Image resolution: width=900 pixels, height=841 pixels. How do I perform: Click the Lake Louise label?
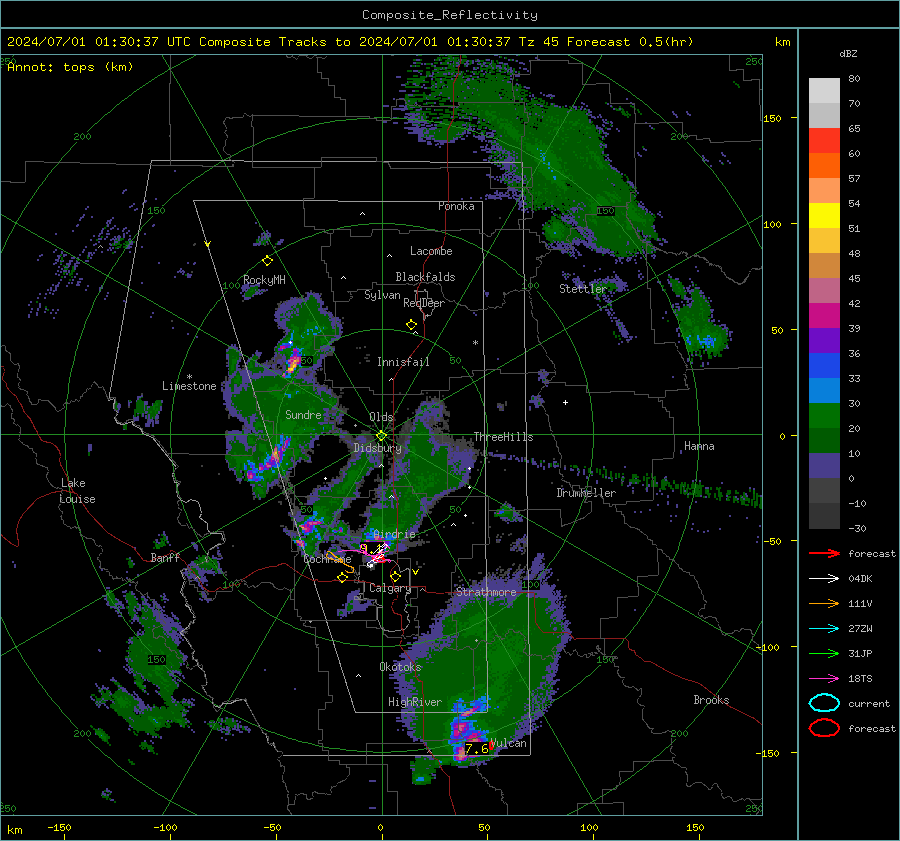click(x=78, y=491)
